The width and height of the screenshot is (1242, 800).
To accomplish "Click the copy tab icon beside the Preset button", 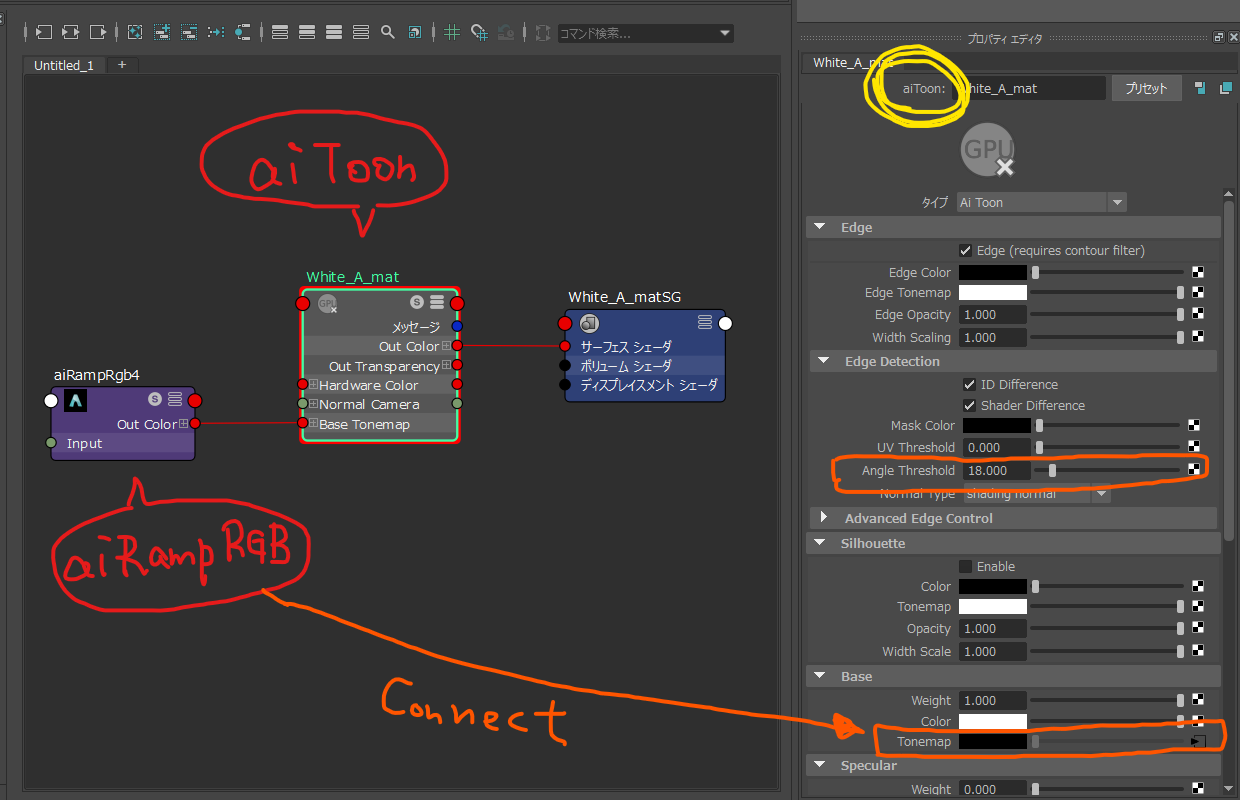I will tap(1225, 88).
